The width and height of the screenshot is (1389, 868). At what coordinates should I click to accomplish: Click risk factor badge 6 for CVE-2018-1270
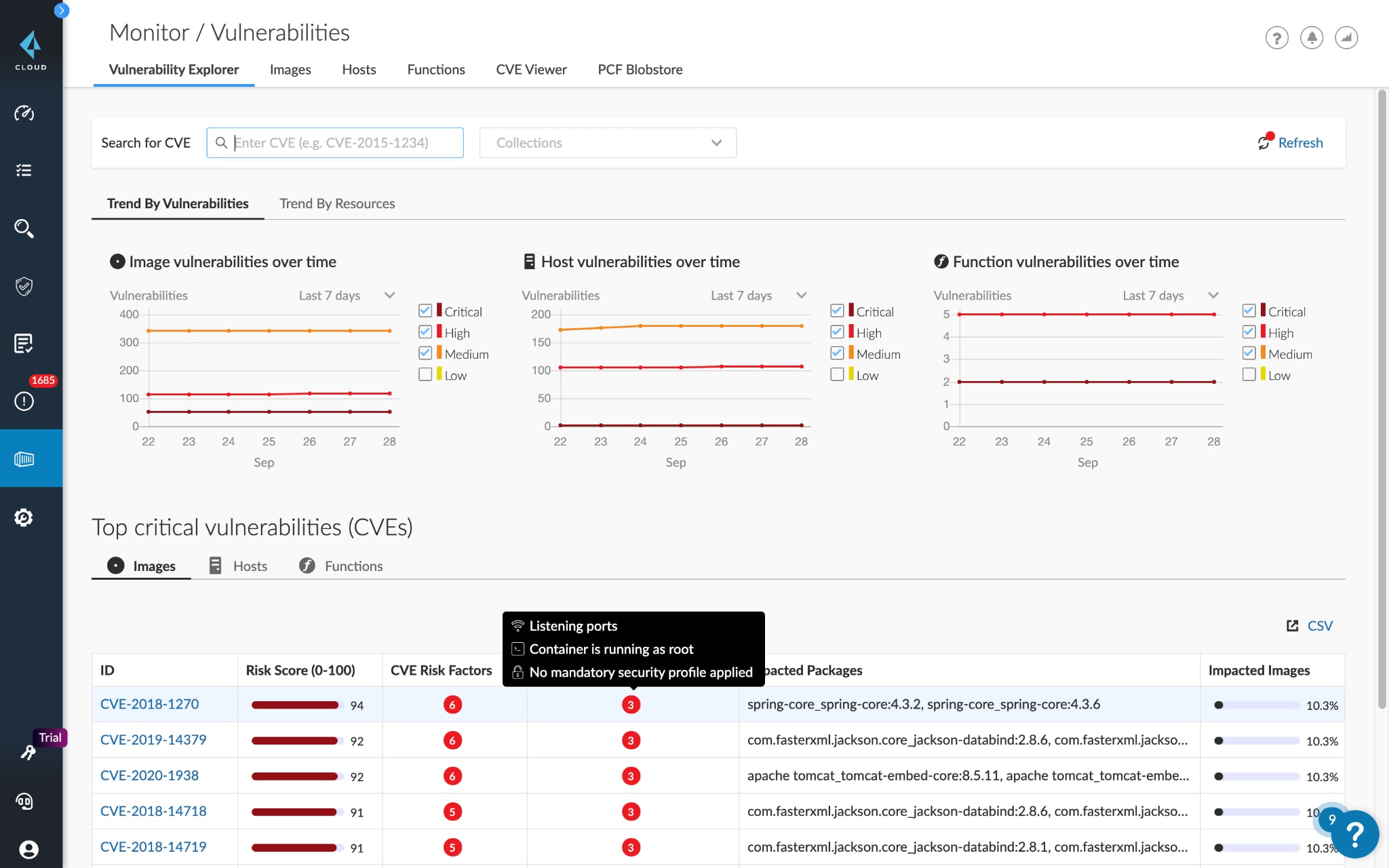click(x=452, y=705)
